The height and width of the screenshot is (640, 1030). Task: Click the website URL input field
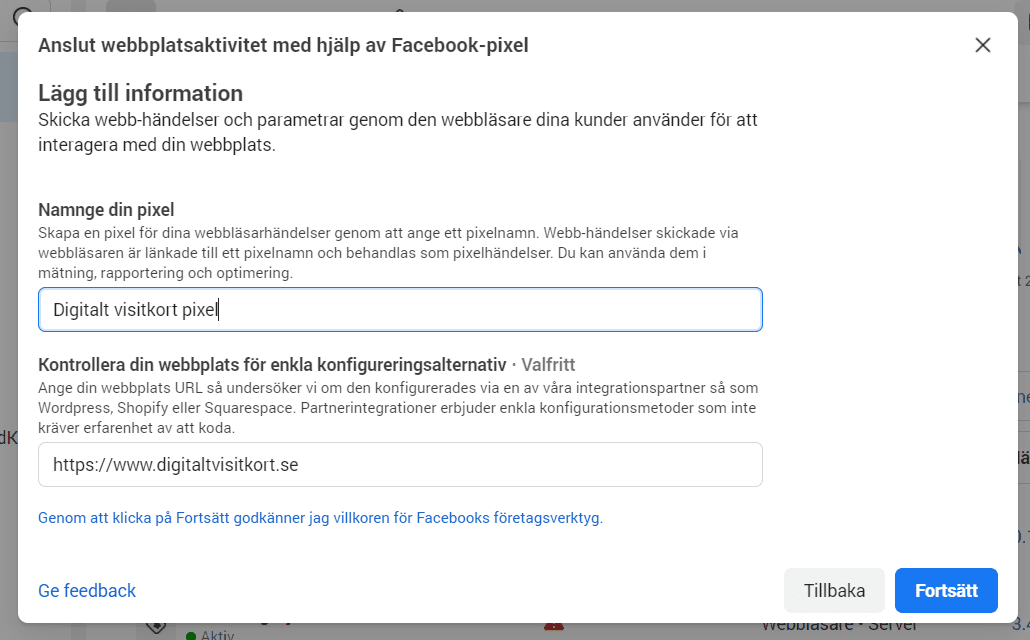400,465
